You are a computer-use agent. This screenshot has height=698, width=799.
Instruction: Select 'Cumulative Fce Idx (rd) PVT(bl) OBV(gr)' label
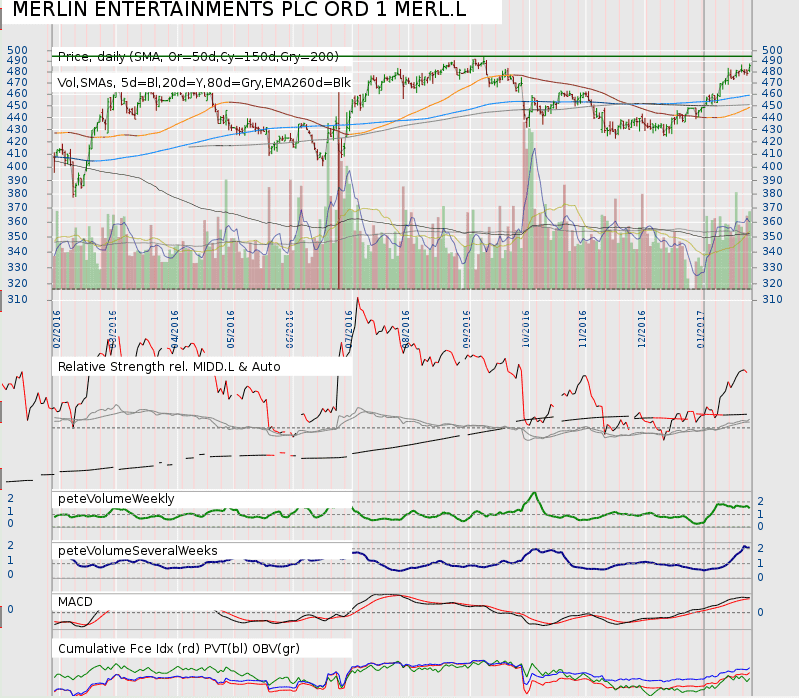(179, 649)
